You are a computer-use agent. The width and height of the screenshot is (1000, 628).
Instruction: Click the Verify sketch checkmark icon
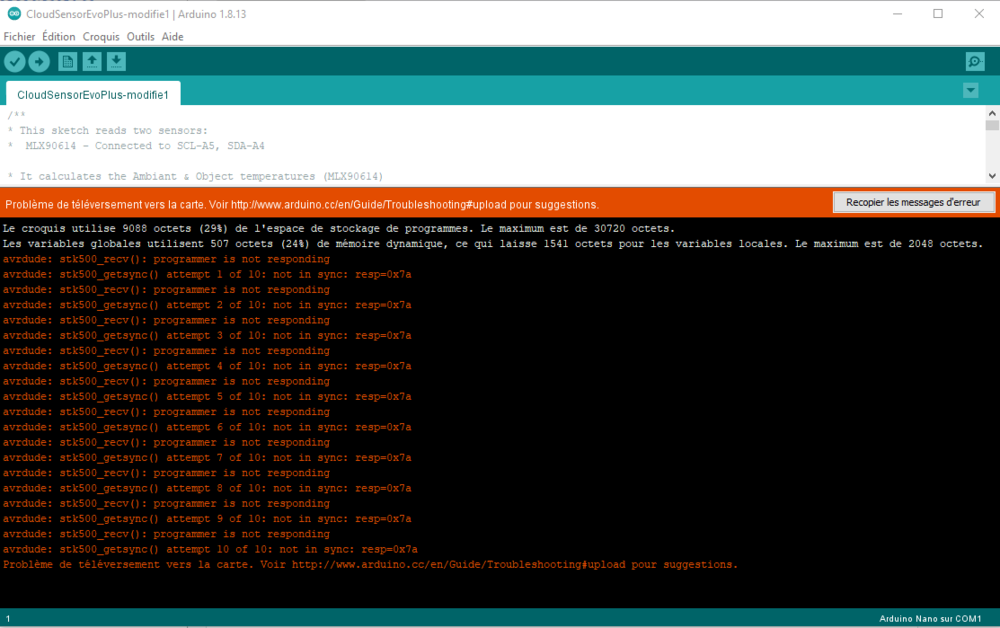point(15,61)
